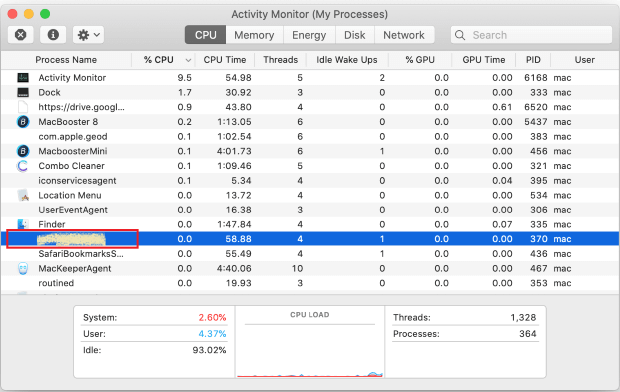The height and width of the screenshot is (392, 620).
Task: Select the routined process
Action: tap(56, 283)
